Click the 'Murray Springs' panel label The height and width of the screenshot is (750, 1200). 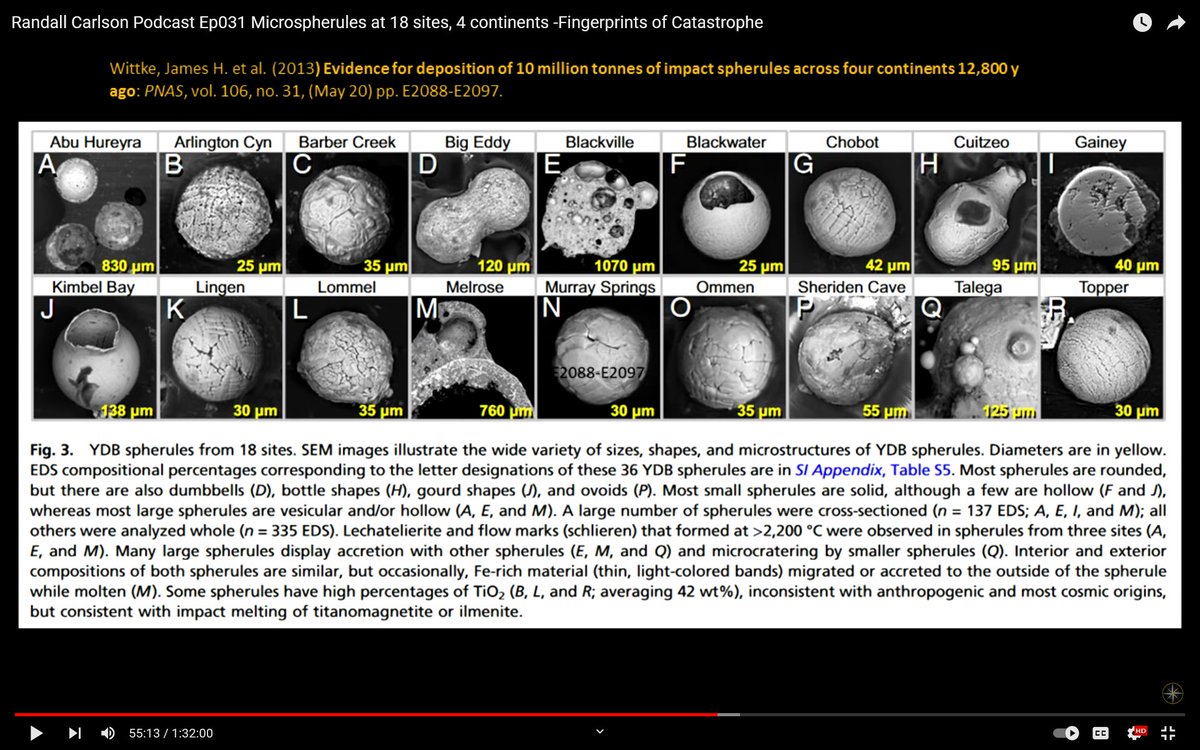coord(600,287)
